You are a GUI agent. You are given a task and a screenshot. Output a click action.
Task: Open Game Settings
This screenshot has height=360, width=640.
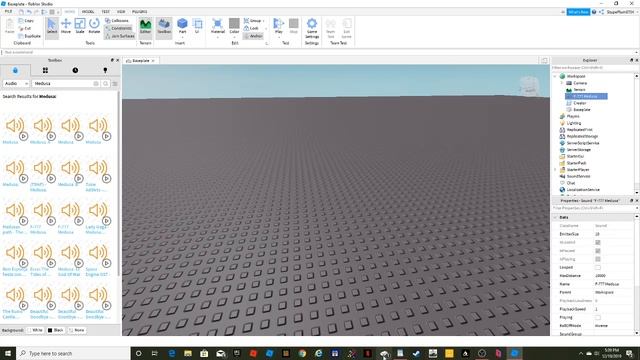(x=312, y=28)
